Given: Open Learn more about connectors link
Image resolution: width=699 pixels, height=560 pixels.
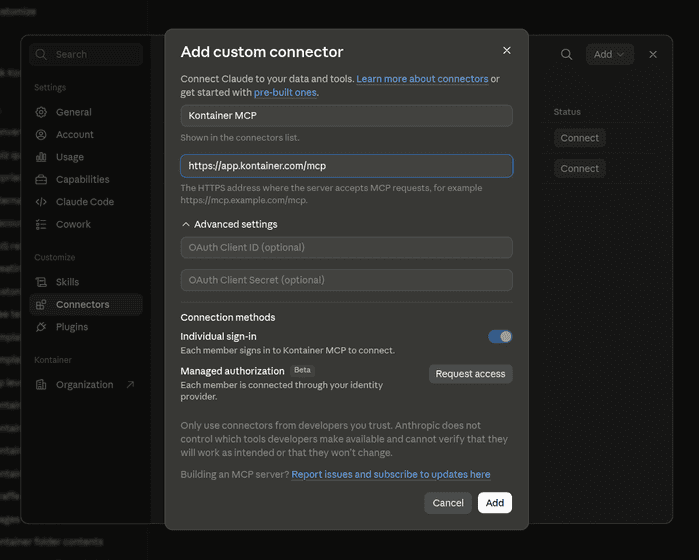Looking at the screenshot, I should coord(422,79).
